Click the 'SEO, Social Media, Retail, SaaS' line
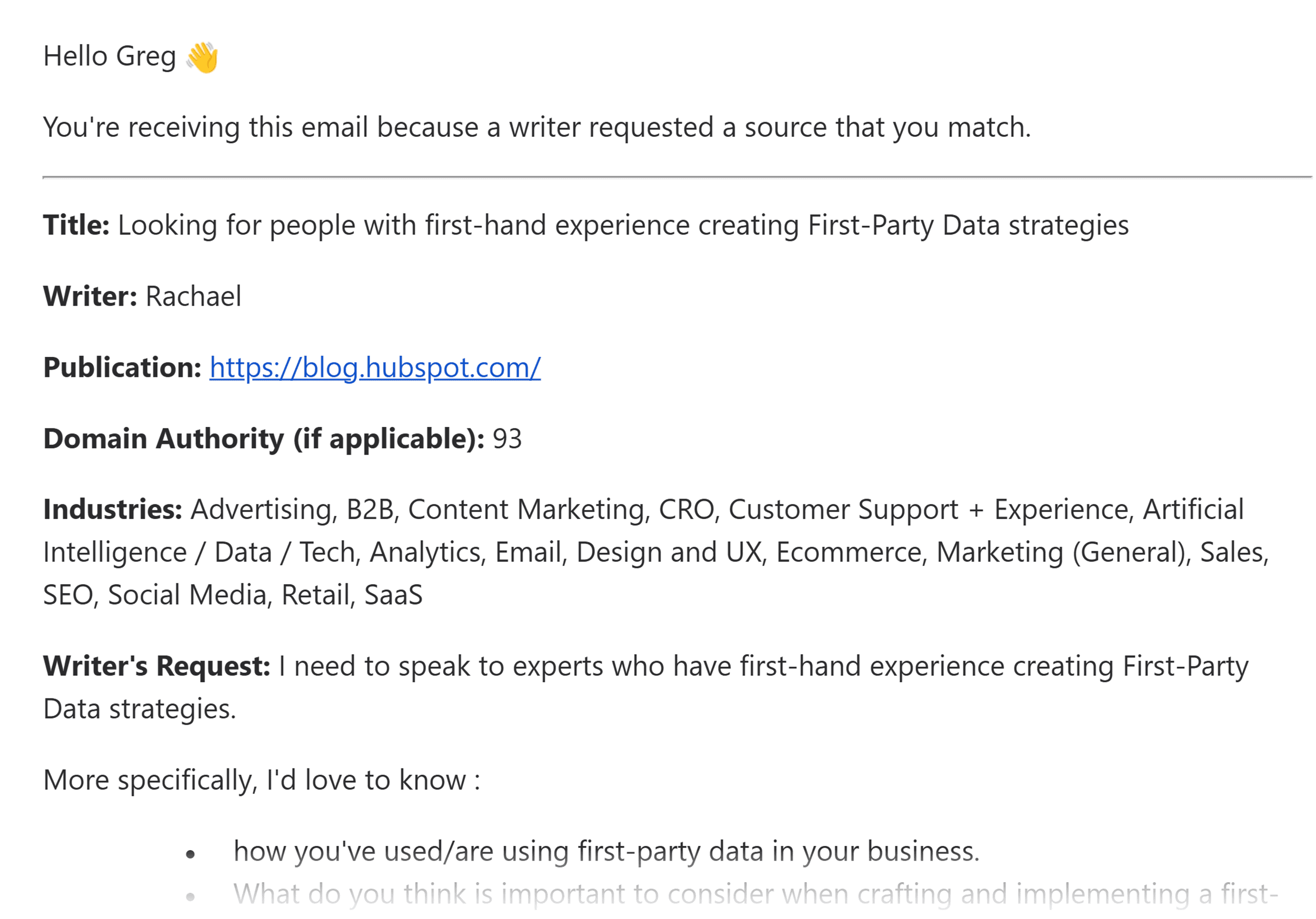The width and height of the screenshot is (1316, 919). pyautogui.click(x=233, y=595)
